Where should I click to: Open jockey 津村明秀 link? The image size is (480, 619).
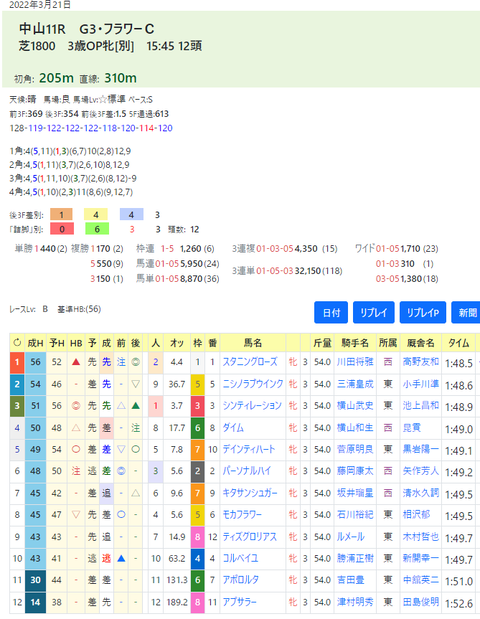[355, 602]
